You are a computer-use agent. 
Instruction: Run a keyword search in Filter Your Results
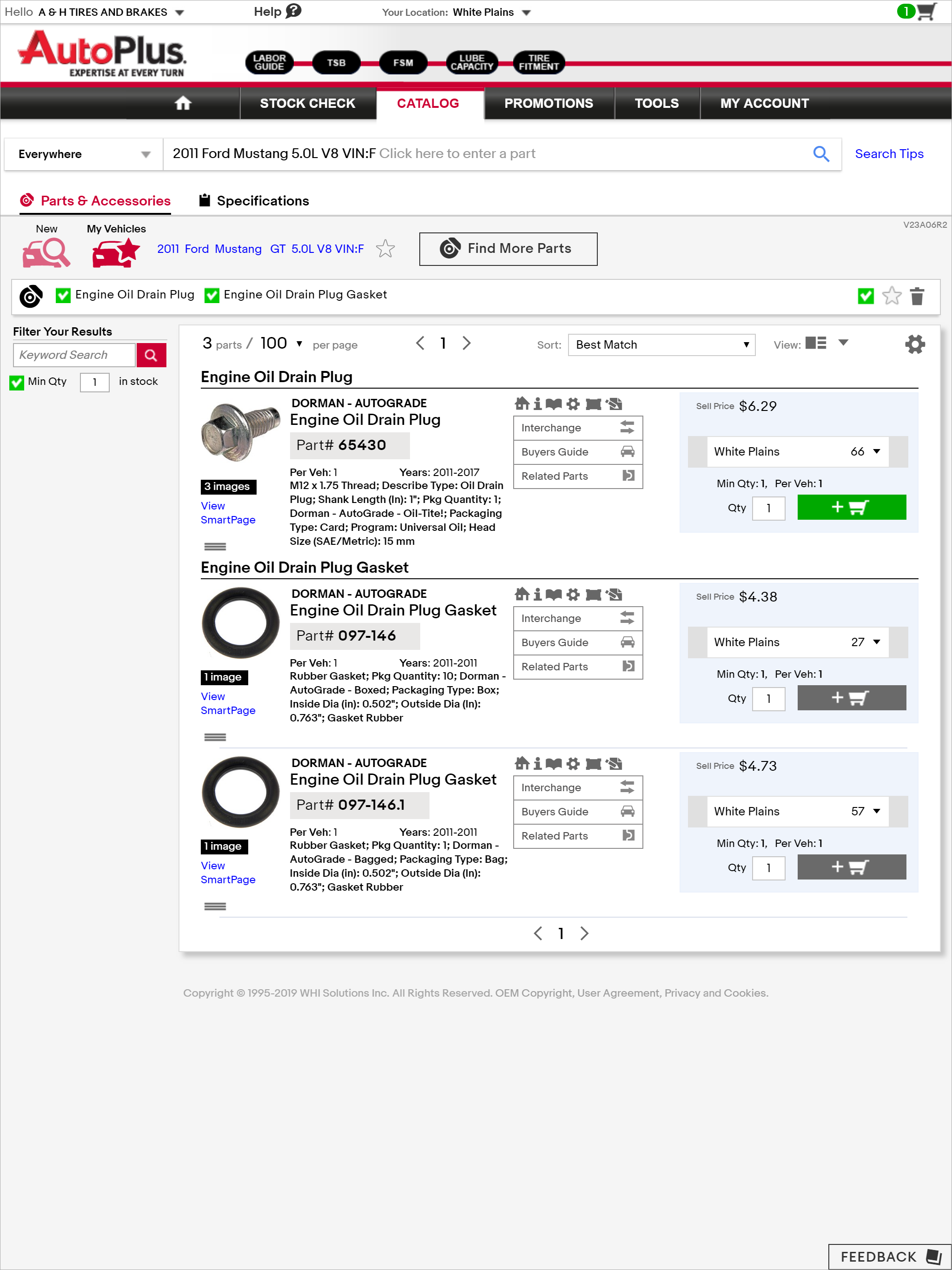click(x=151, y=355)
